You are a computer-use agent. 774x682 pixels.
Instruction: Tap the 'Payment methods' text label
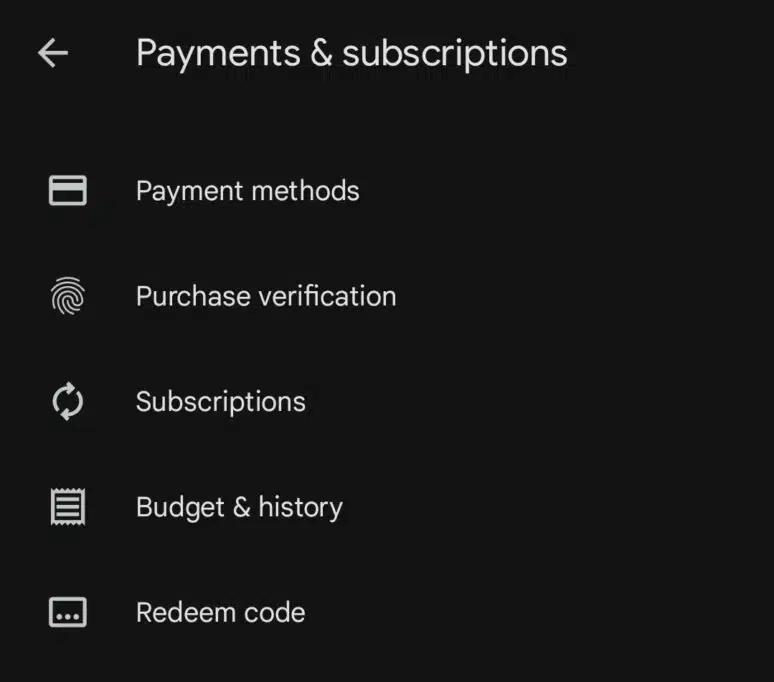pos(247,190)
